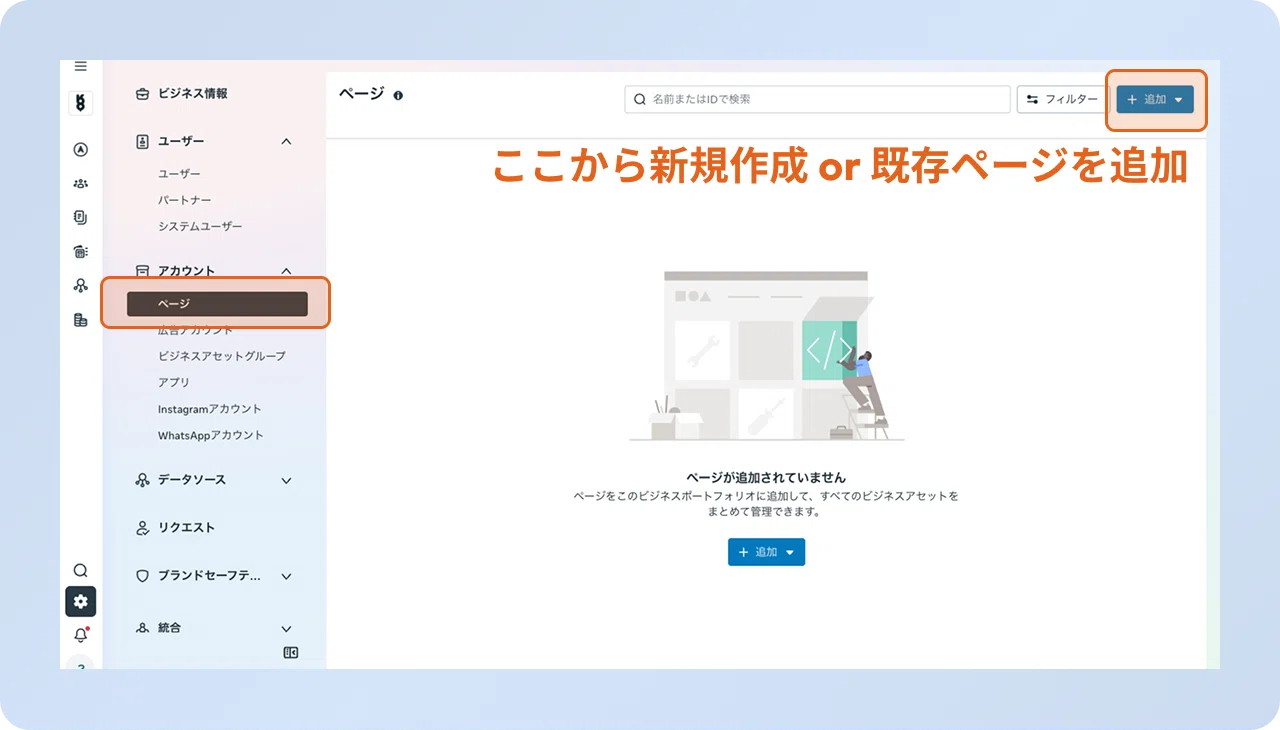Open the center 追加 dropdown under empty message
The width and height of the screenshot is (1280, 730).
click(x=766, y=552)
